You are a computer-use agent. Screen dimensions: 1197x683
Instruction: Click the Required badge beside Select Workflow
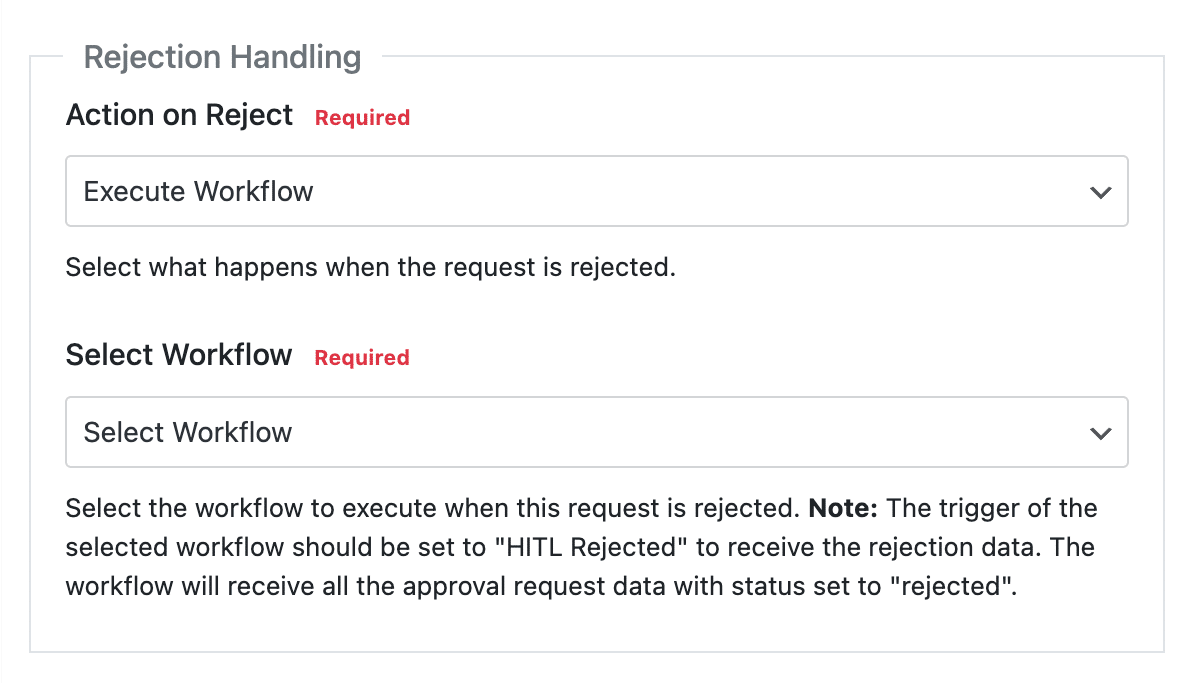click(362, 357)
